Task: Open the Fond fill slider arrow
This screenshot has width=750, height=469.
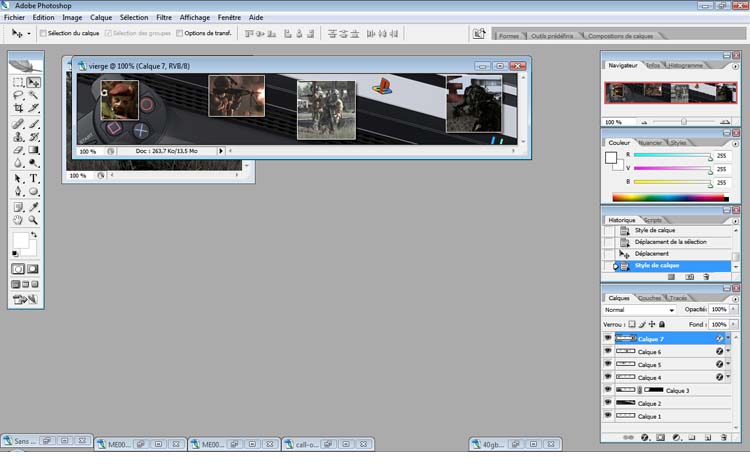Action: tap(733, 324)
